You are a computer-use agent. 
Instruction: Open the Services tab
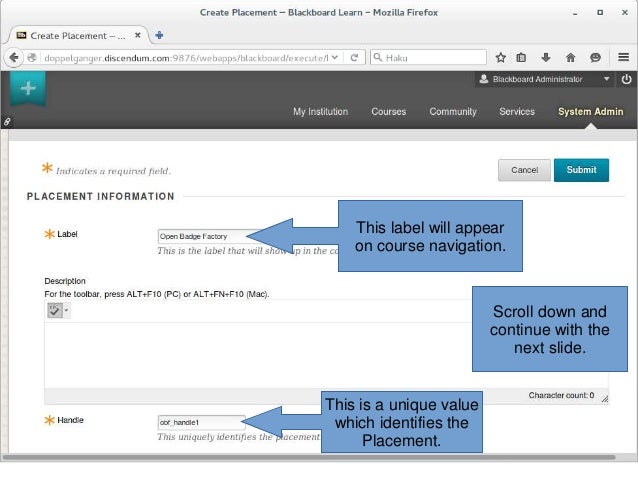click(517, 112)
